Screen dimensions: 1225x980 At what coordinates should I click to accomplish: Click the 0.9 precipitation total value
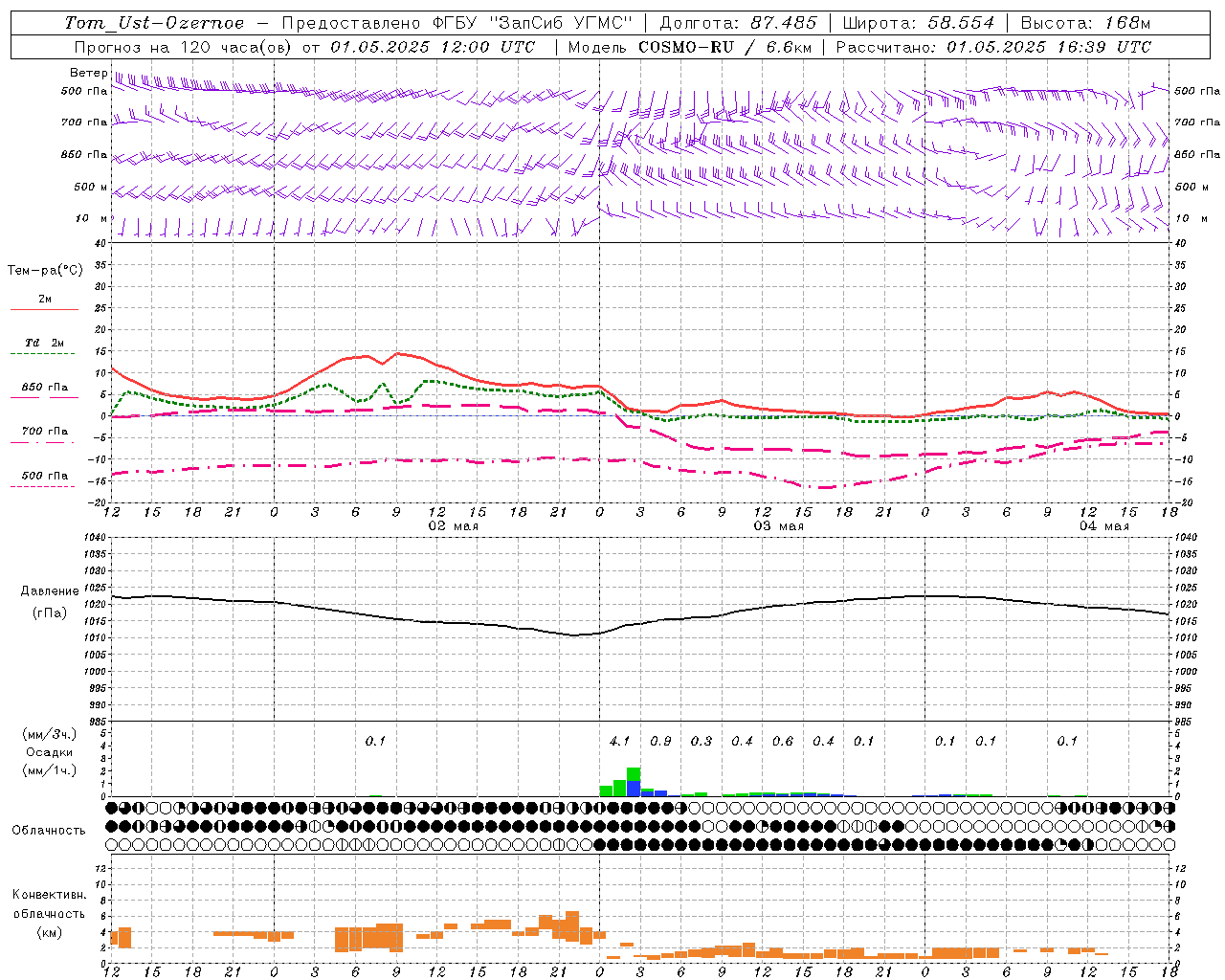tap(660, 741)
